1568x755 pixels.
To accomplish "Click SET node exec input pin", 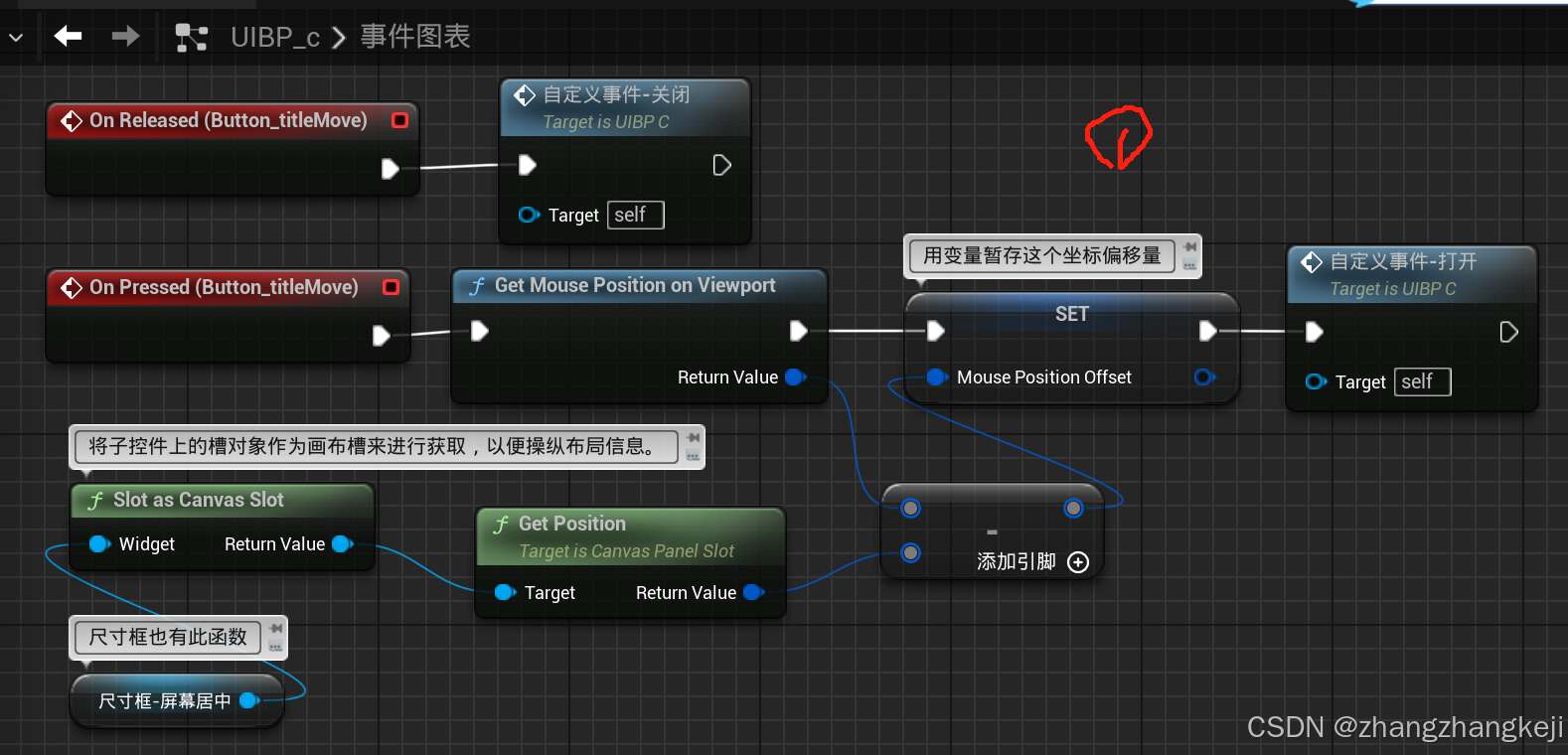I will tap(935, 331).
